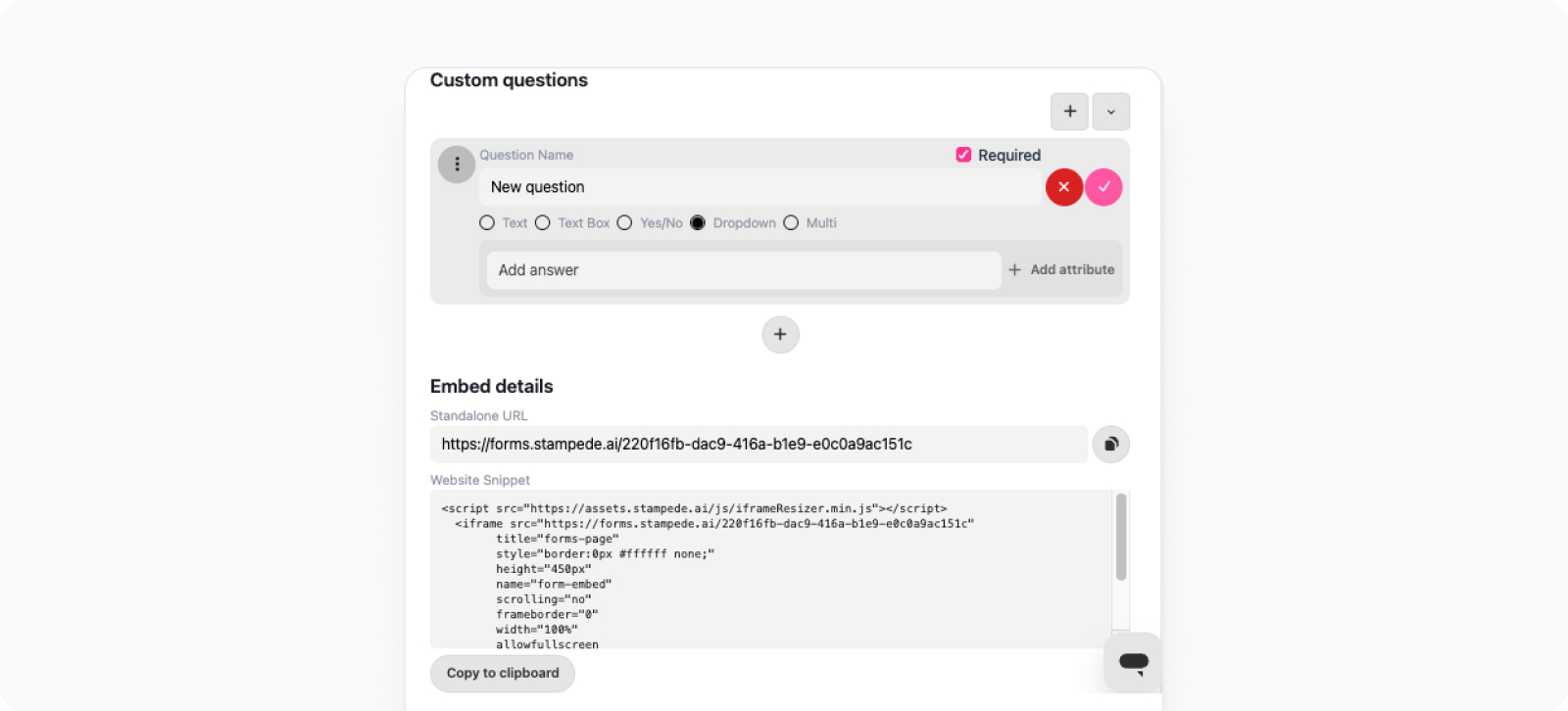
Task: Expand the chevron dropdown next to plus button
Action: tap(1111, 112)
